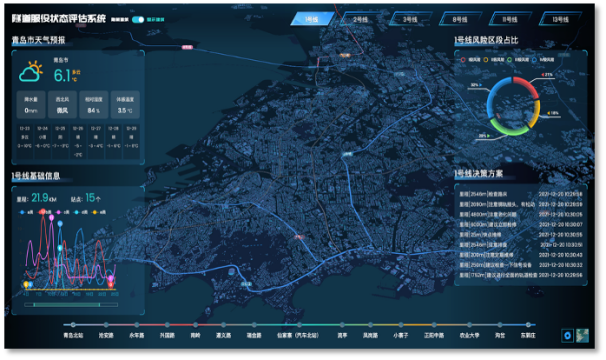Screen dimensions: 606x360
Task: Toggle yellow risk level legend circle
Action: point(486,60)
